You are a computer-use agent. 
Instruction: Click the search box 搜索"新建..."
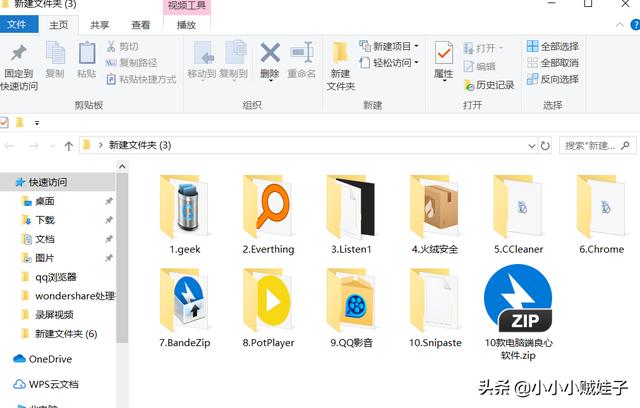click(598, 146)
